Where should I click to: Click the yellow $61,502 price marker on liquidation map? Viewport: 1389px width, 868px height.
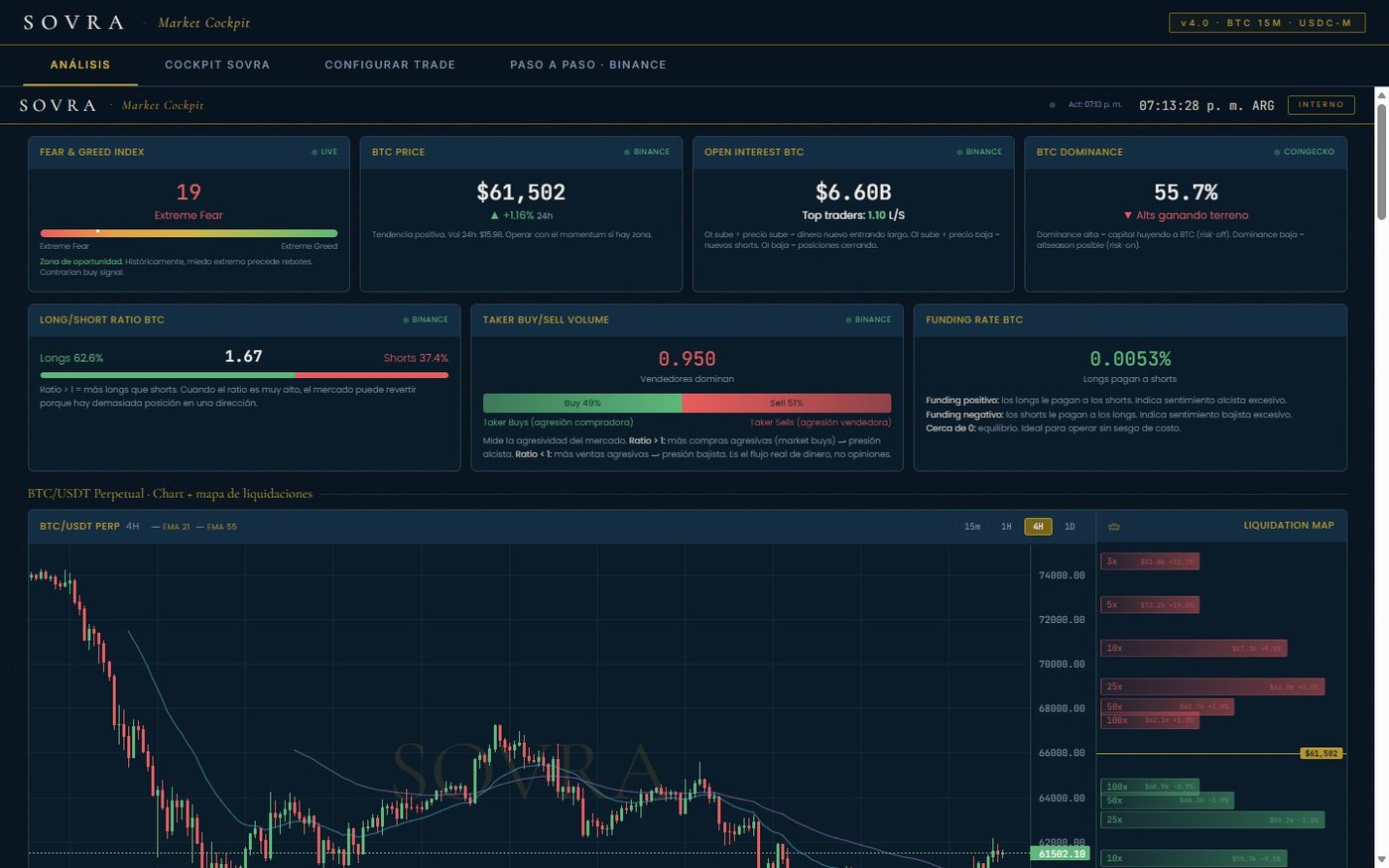(1322, 753)
